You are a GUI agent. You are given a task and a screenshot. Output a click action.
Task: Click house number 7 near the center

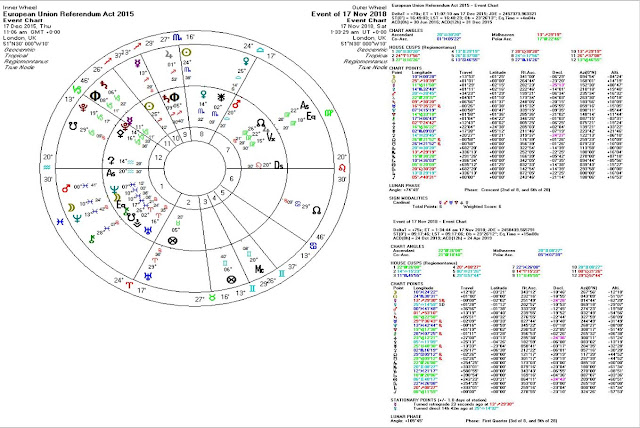coord(228,150)
